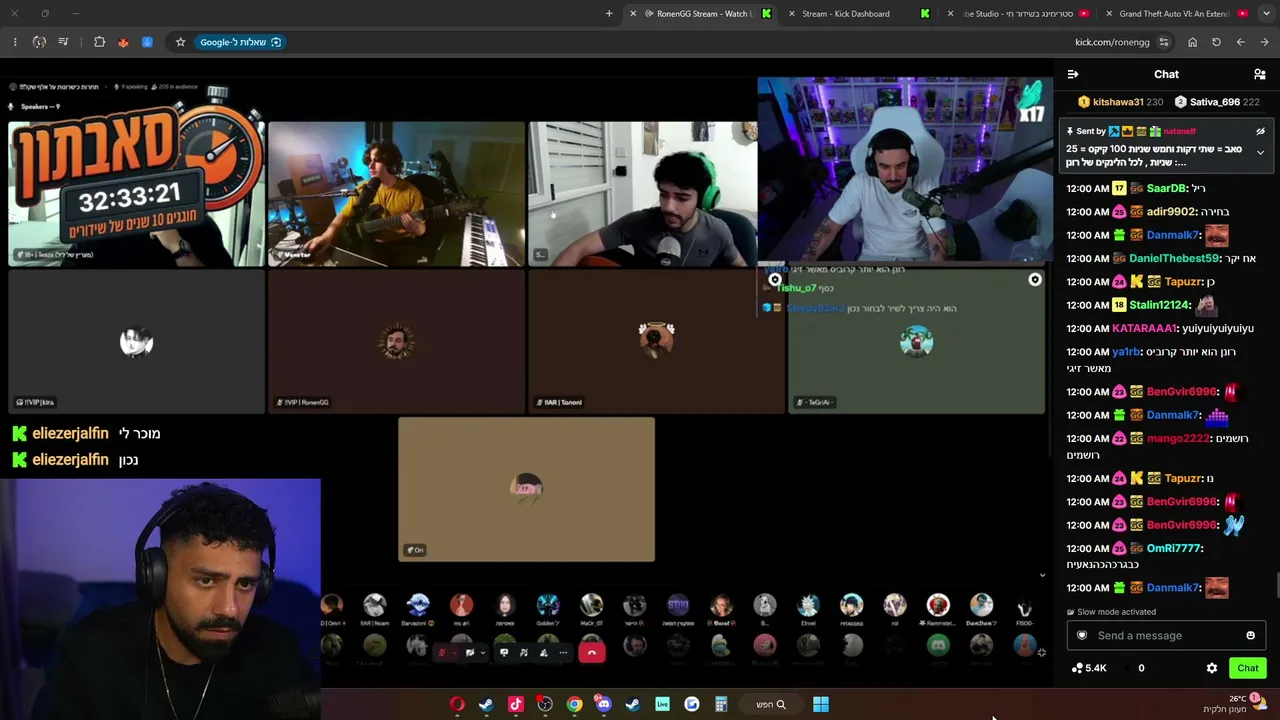Screen dimensions: 1280x720
Task: Open Discord from taskbar
Action: tap(603, 704)
